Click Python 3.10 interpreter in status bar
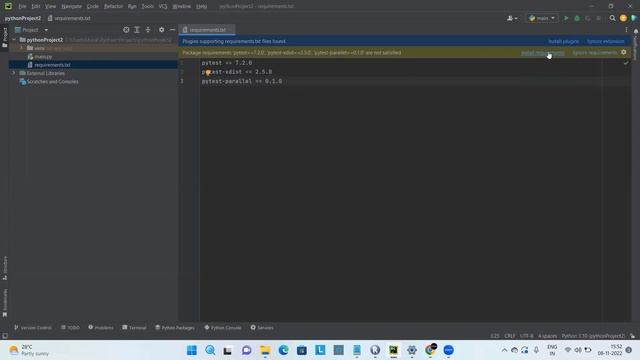640x360 pixels. point(593,336)
